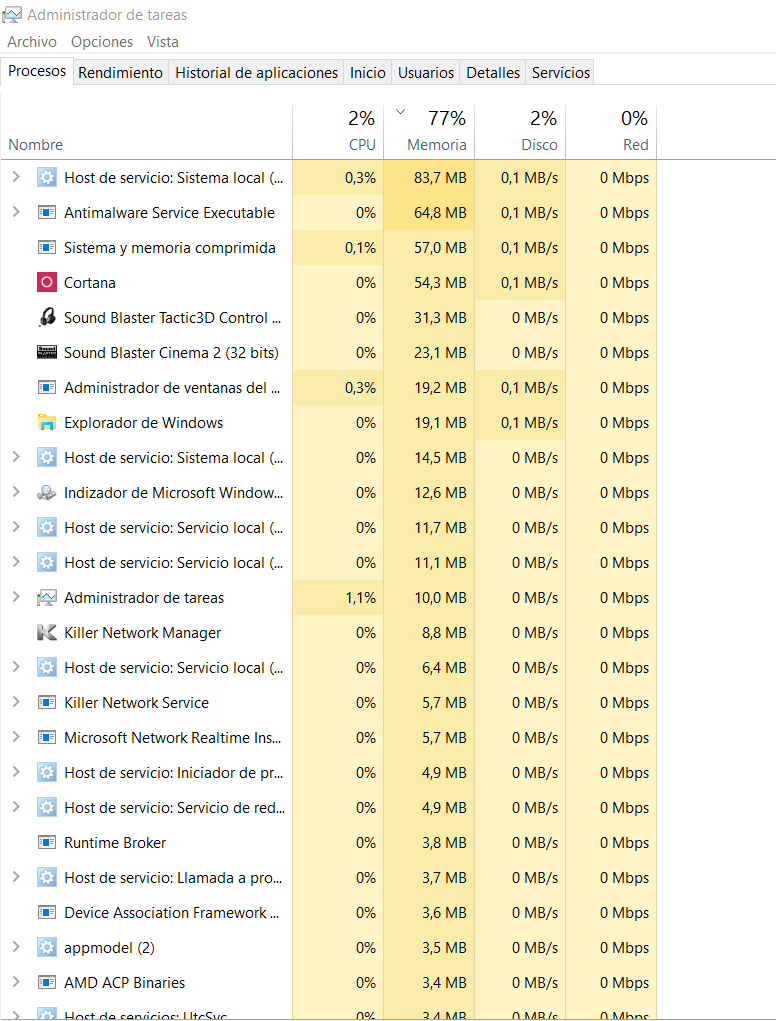Select the Procesos tab

(x=37, y=71)
